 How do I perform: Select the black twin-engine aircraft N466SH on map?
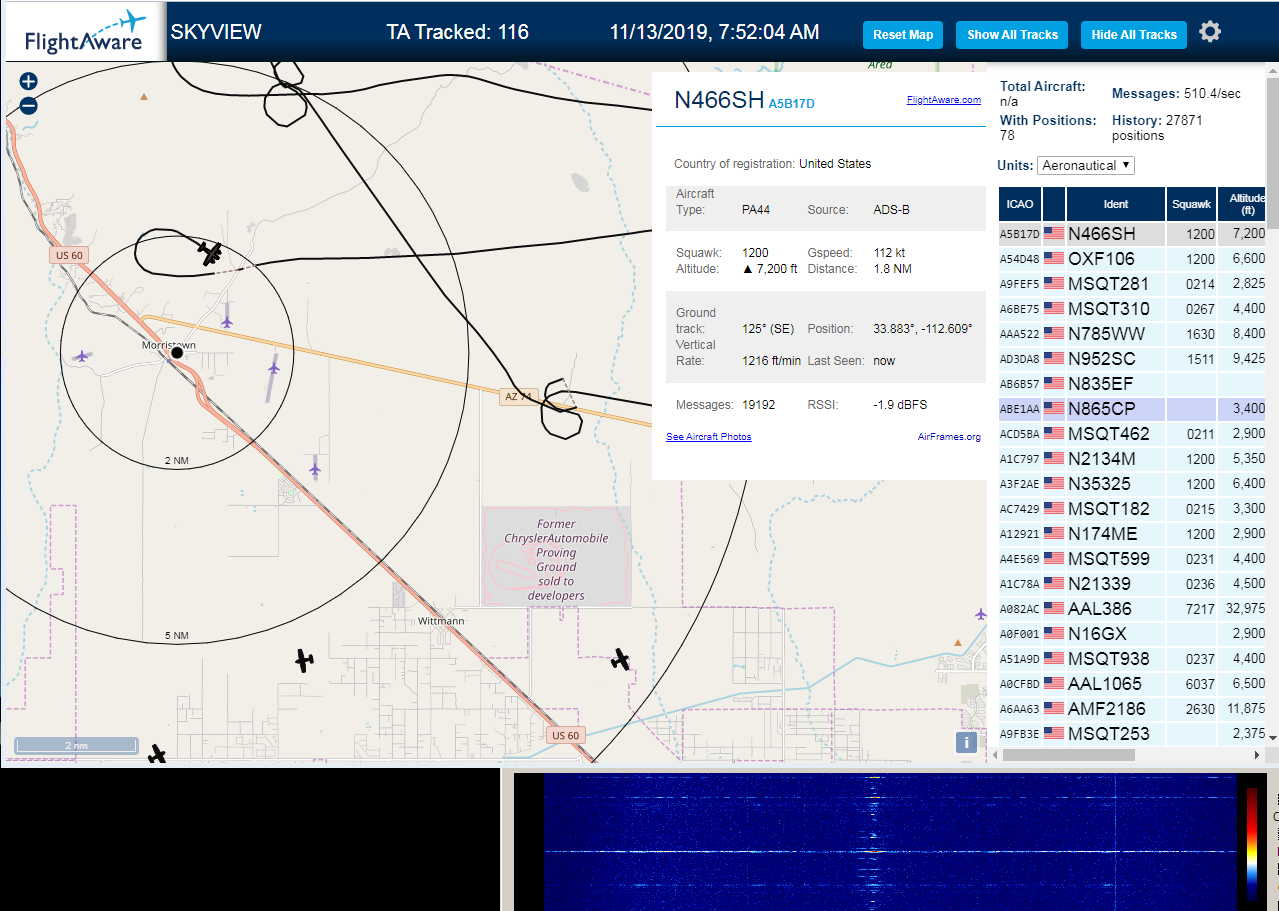(x=210, y=252)
